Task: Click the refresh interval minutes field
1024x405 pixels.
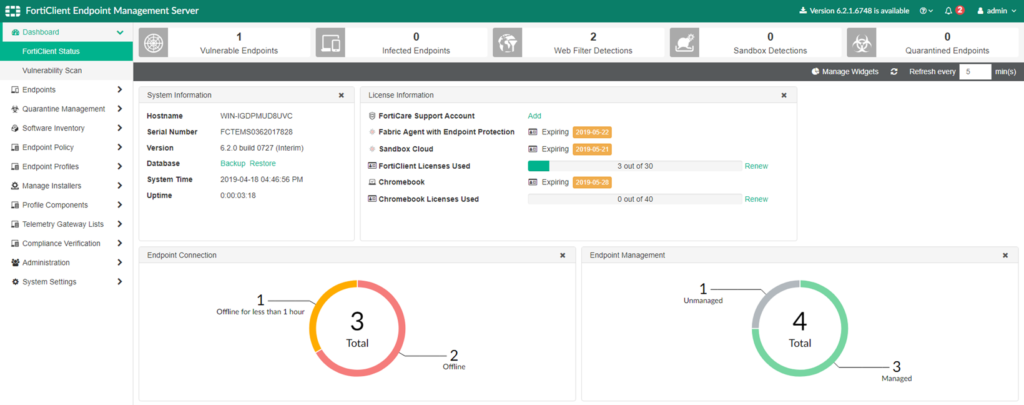Action: pyautogui.click(x=974, y=72)
